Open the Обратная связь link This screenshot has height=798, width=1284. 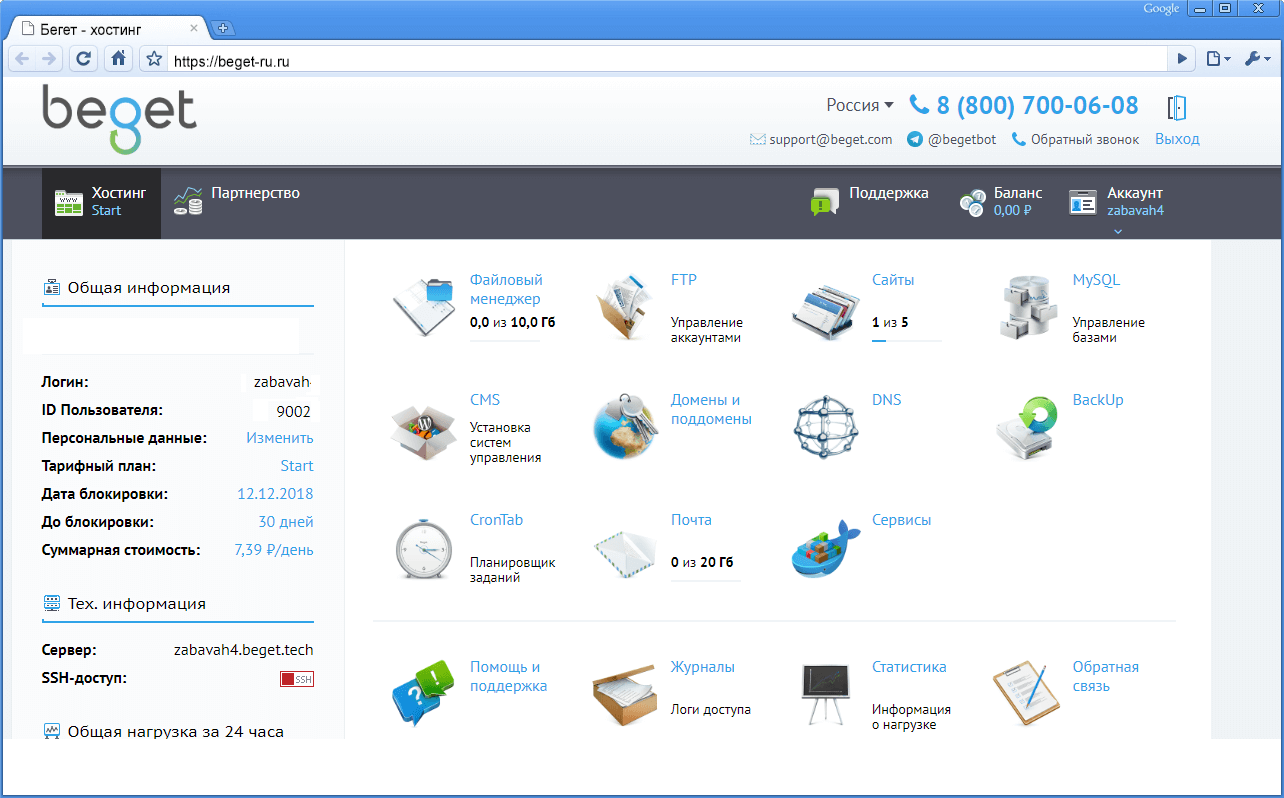pyautogui.click(x=1106, y=677)
